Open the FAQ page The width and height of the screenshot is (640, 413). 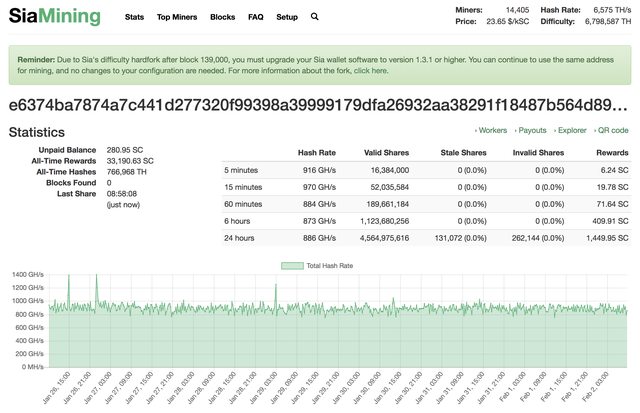256,17
